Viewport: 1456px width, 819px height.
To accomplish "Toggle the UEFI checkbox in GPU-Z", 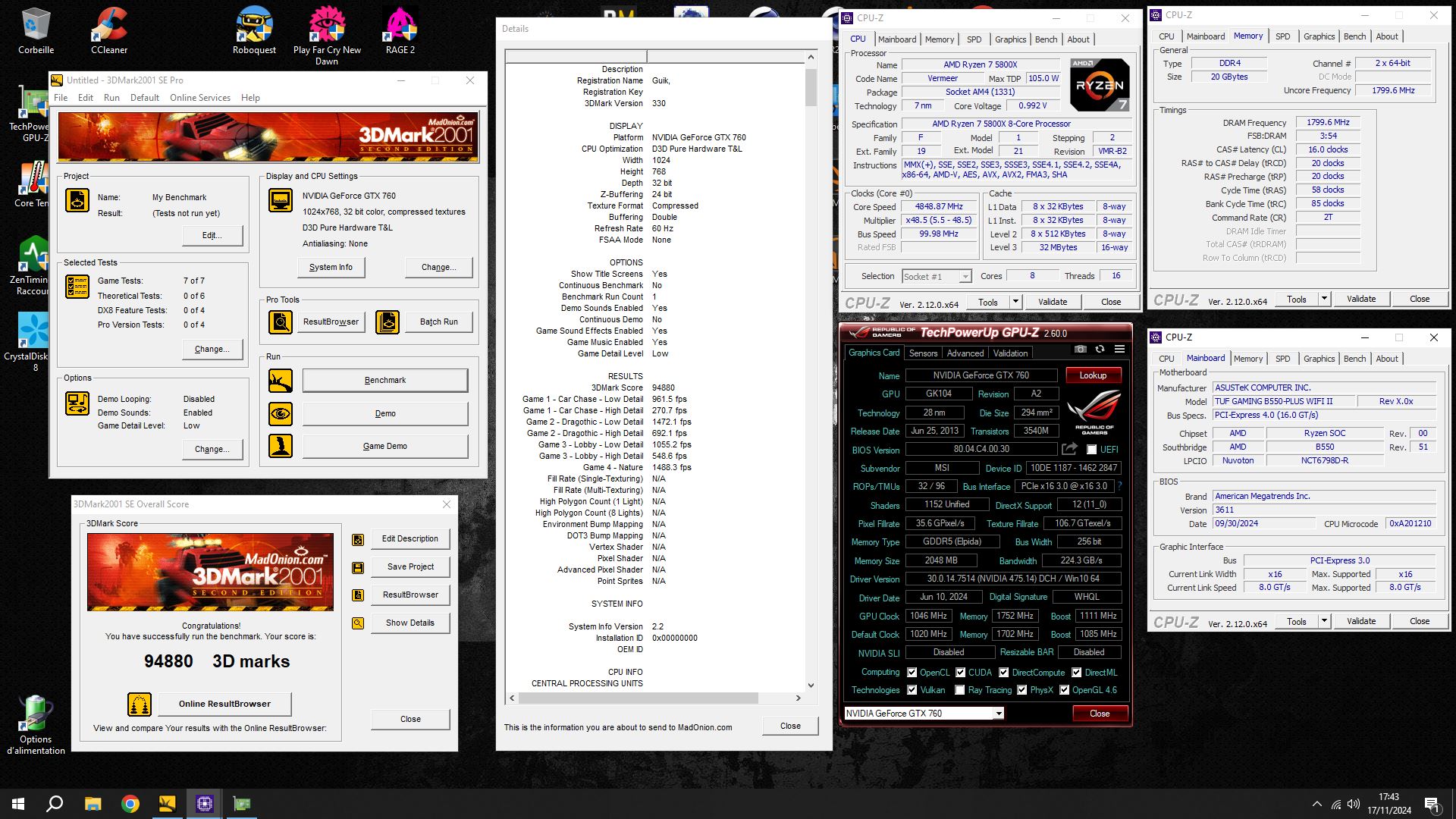I will coord(1091,450).
